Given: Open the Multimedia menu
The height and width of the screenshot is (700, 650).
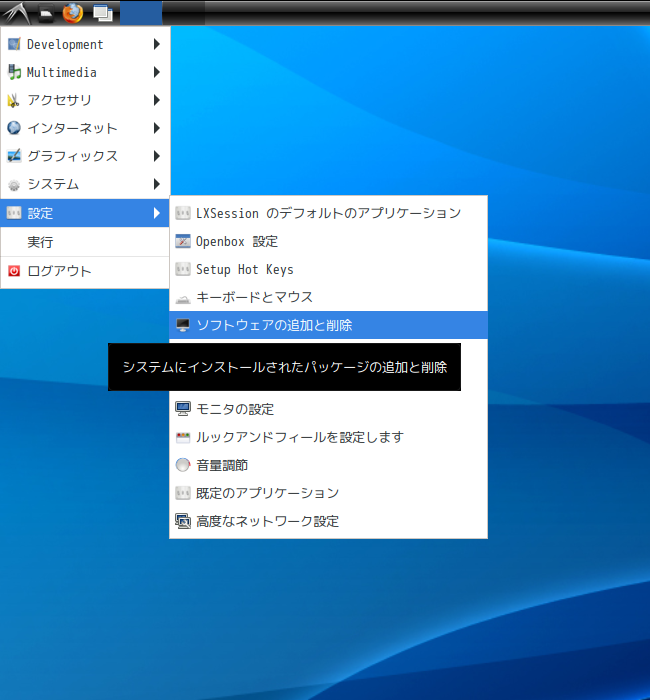Looking at the screenshot, I should coord(85,72).
